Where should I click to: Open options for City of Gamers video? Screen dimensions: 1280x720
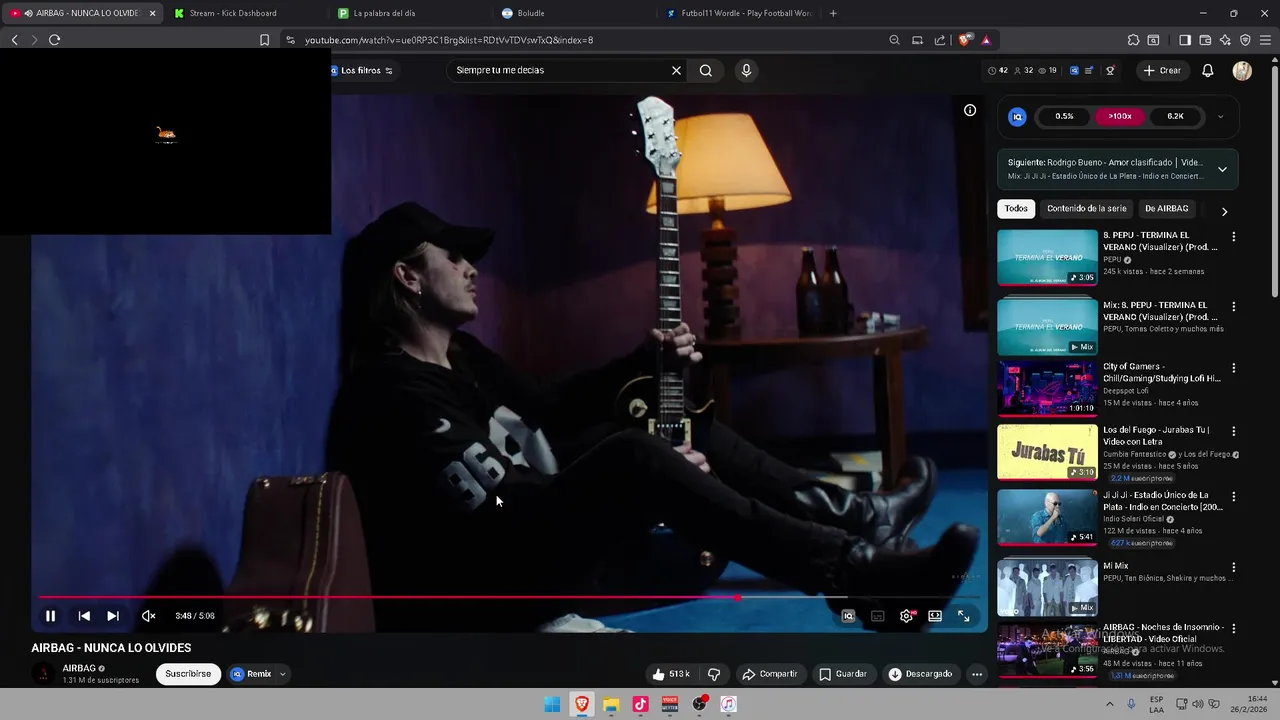tap(1233, 368)
